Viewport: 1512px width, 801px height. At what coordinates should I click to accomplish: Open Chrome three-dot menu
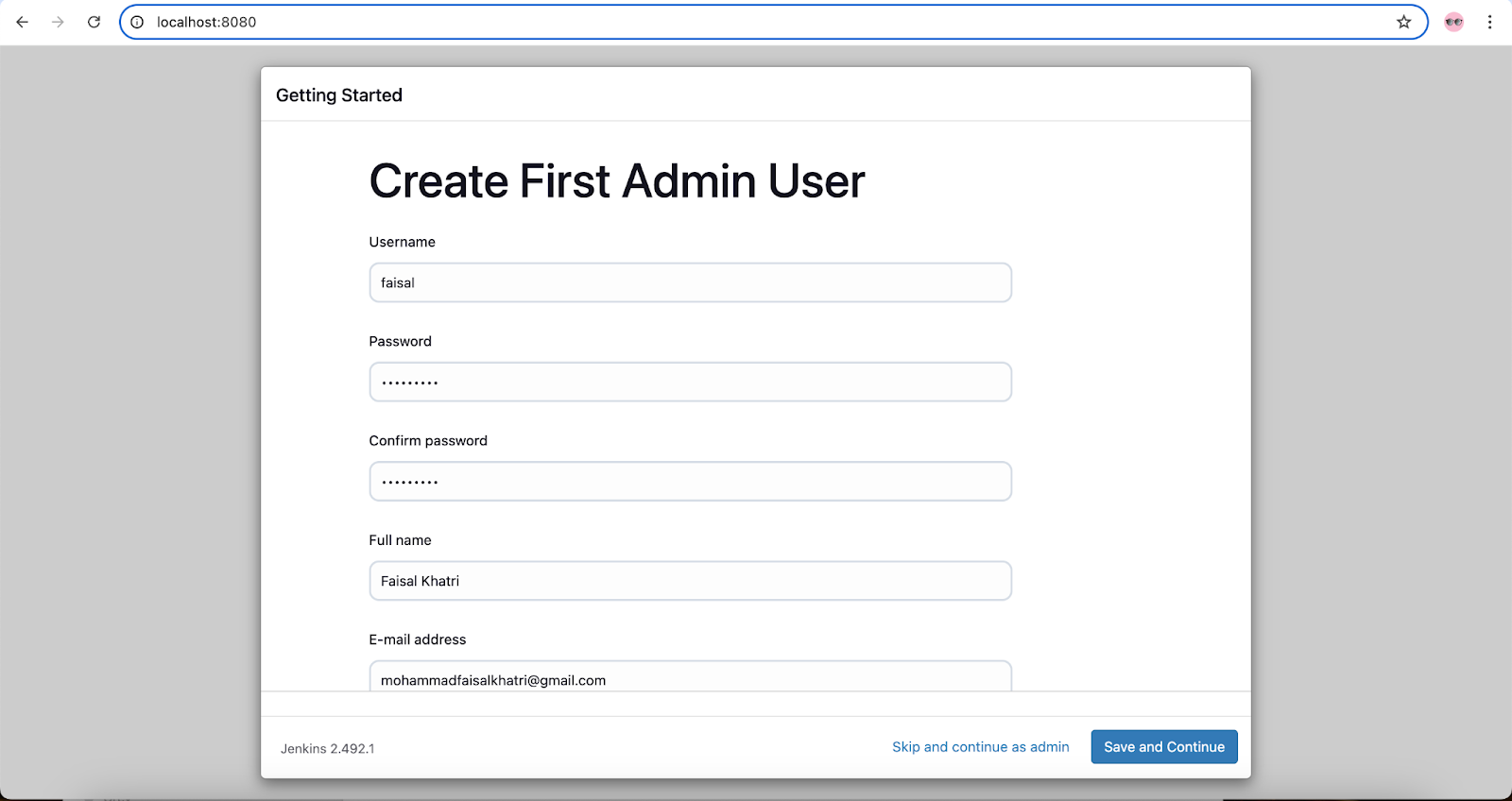click(1490, 22)
